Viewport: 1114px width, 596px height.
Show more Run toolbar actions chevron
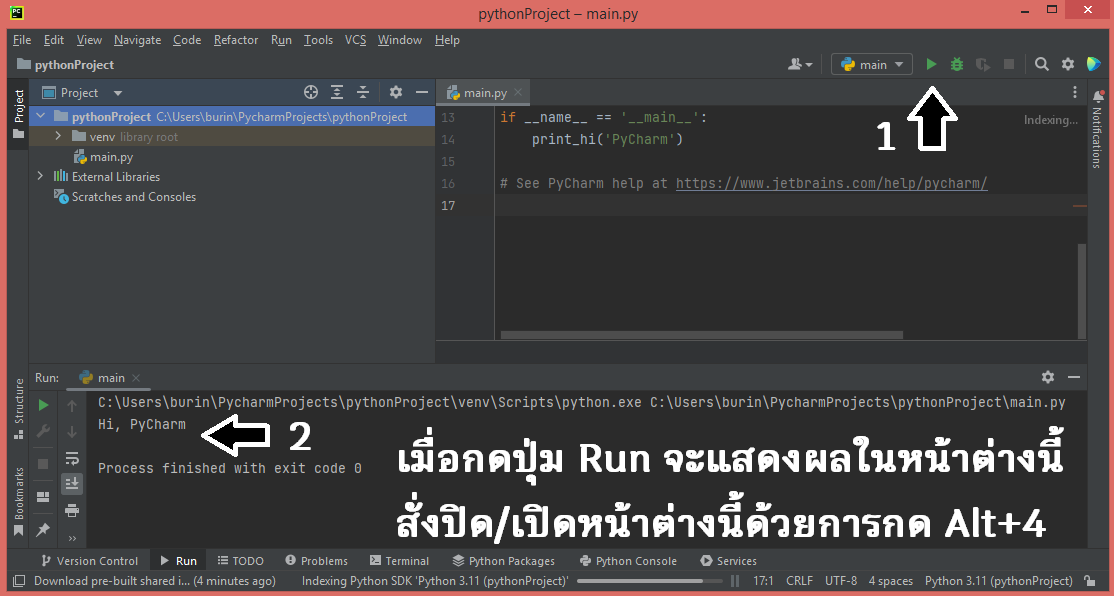point(72,538)
